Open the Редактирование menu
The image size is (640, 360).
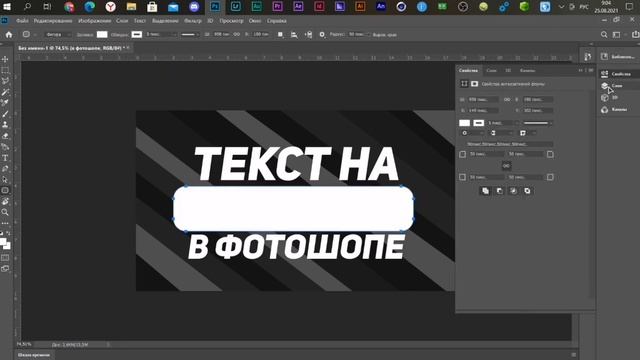(x=53, y=21)
